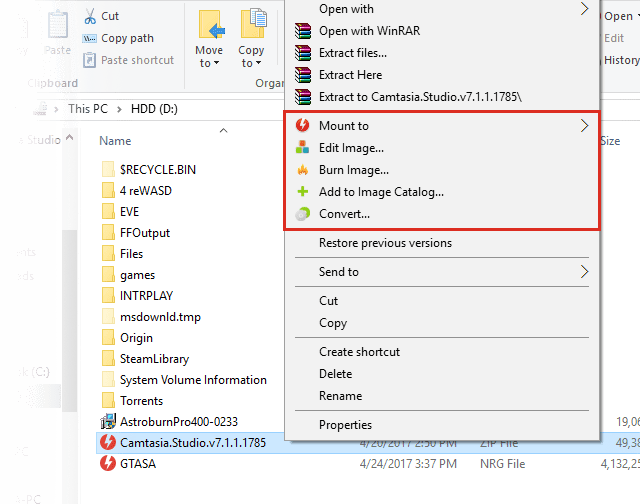The width and height of the screenshot is (640, 504).
Task: Choose Convert... from context menu
Action: click(x=442, y=214)
